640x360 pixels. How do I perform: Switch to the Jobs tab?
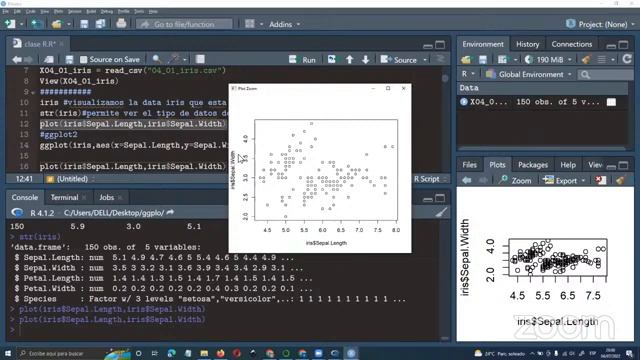pyautogui.click(x=107, y=198)
